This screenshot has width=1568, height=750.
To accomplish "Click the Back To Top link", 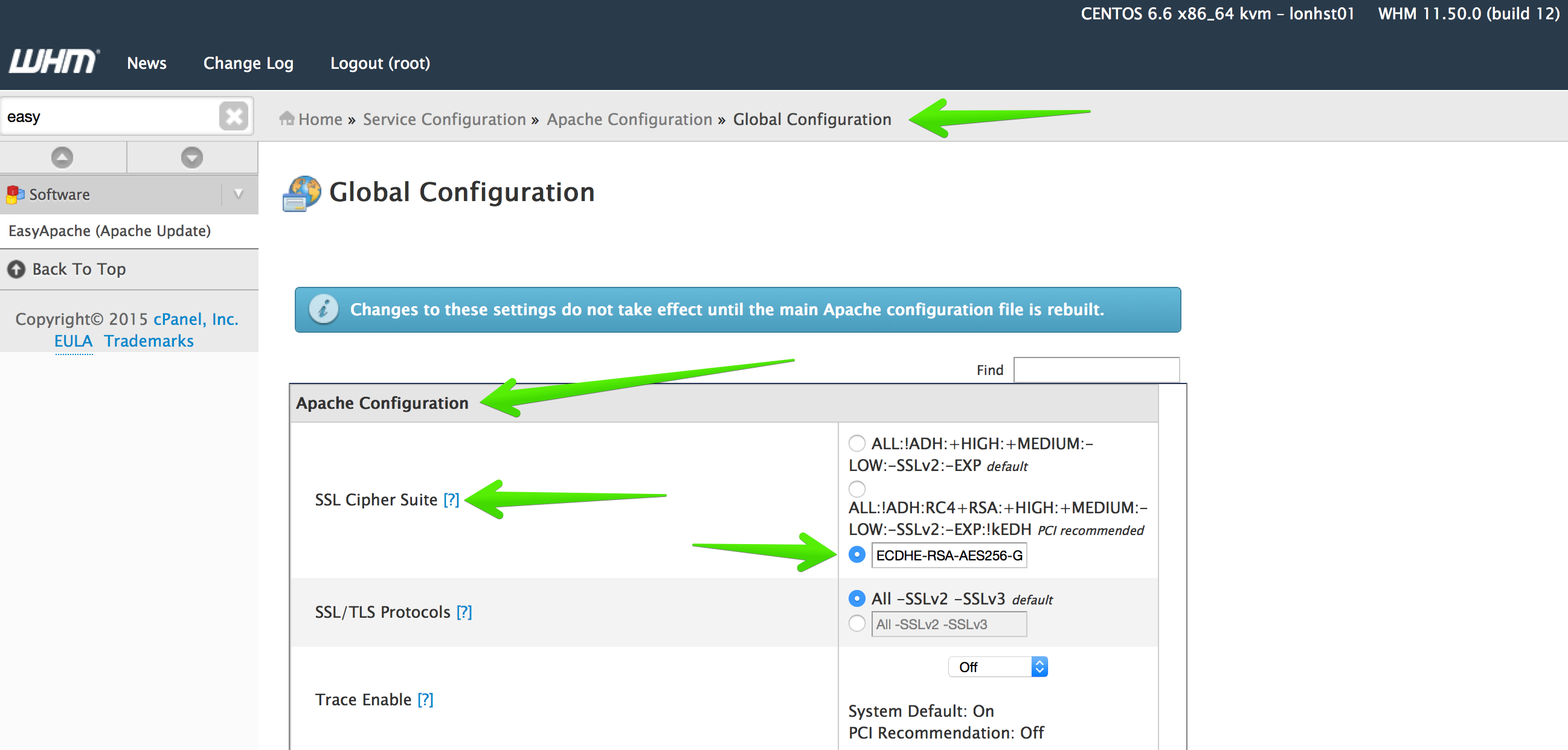I will pos(79,269).
